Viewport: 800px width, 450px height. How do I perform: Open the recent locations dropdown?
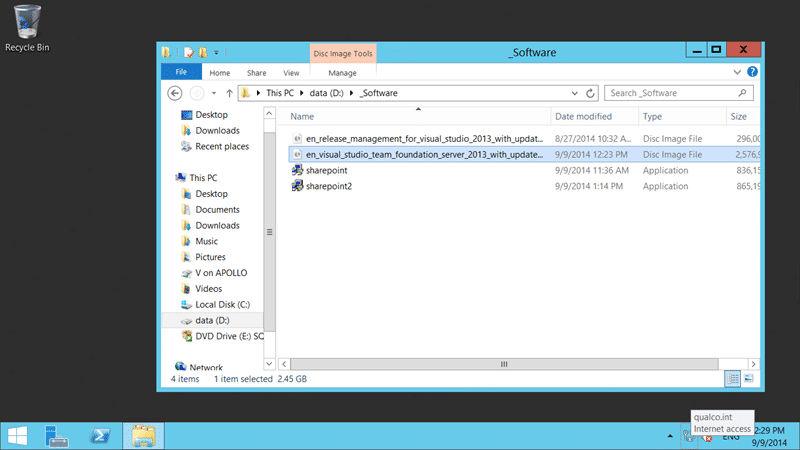(x=214, y=93)
